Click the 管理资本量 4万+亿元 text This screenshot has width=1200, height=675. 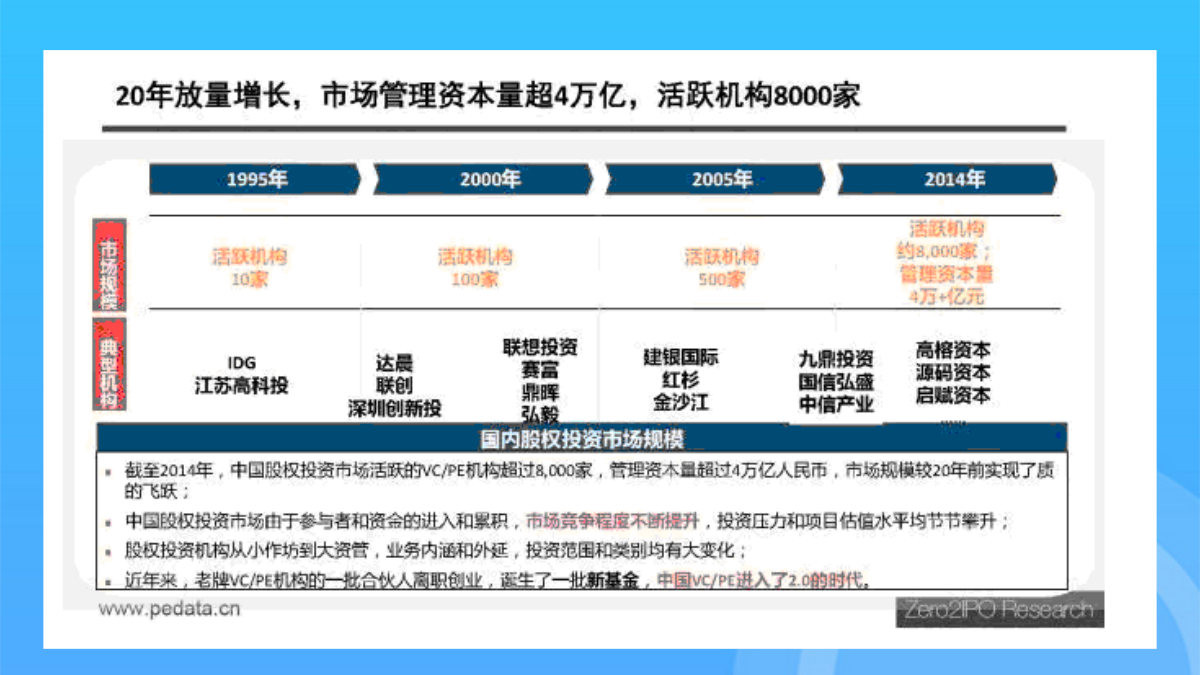(945, 285)
